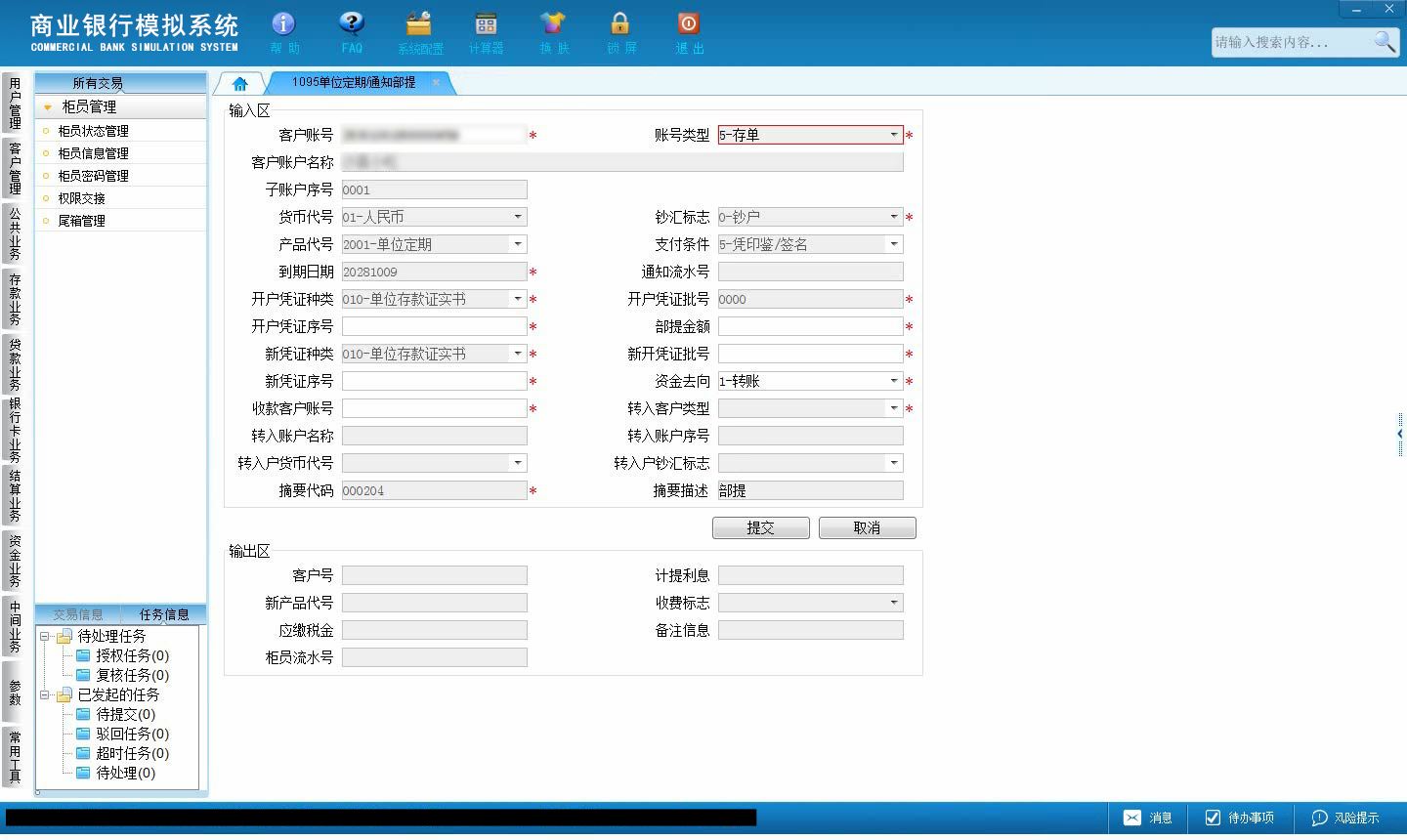Click the 请输入搜索内容 search box

click(1292, 42)
